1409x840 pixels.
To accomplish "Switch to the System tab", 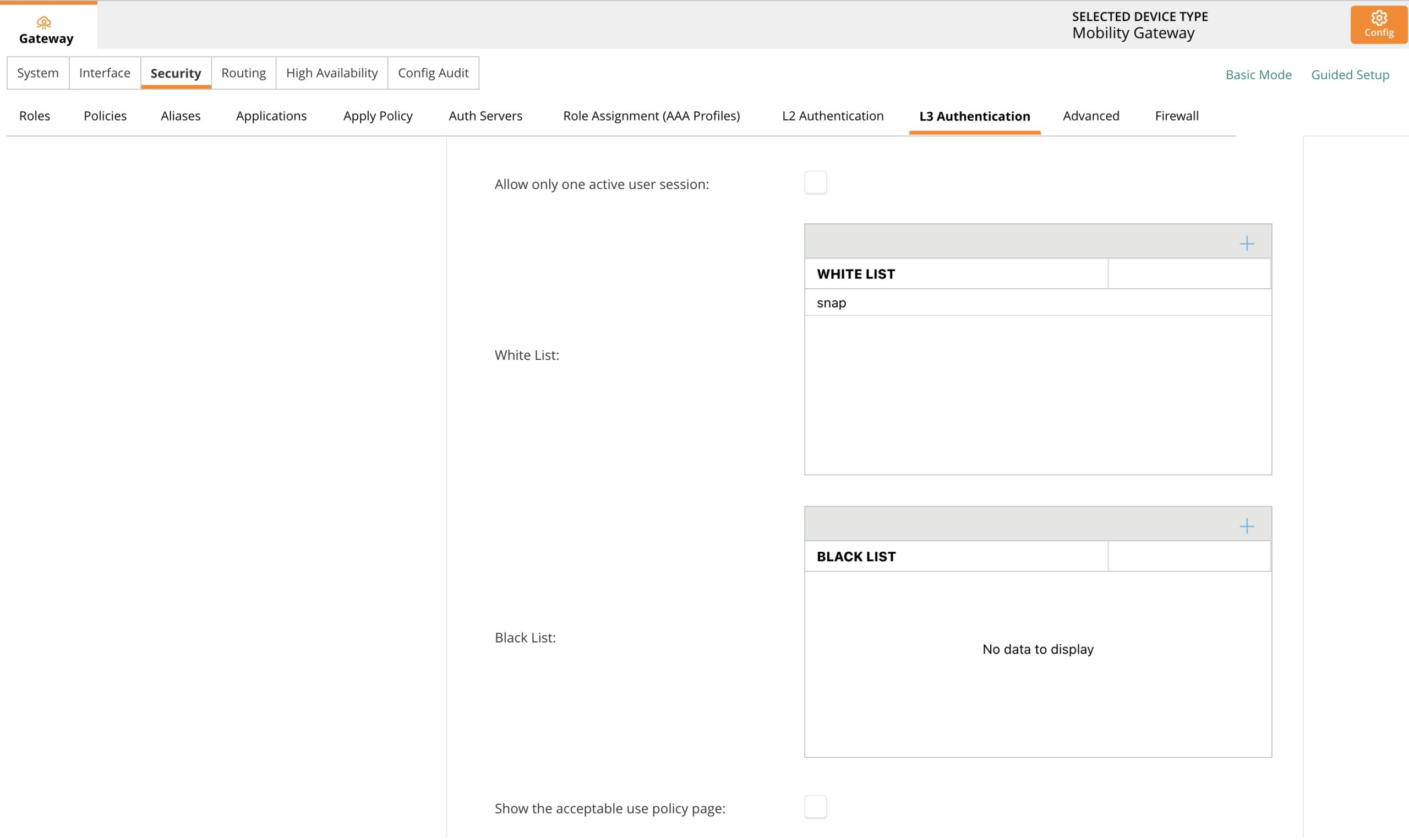I will (38, 73).
